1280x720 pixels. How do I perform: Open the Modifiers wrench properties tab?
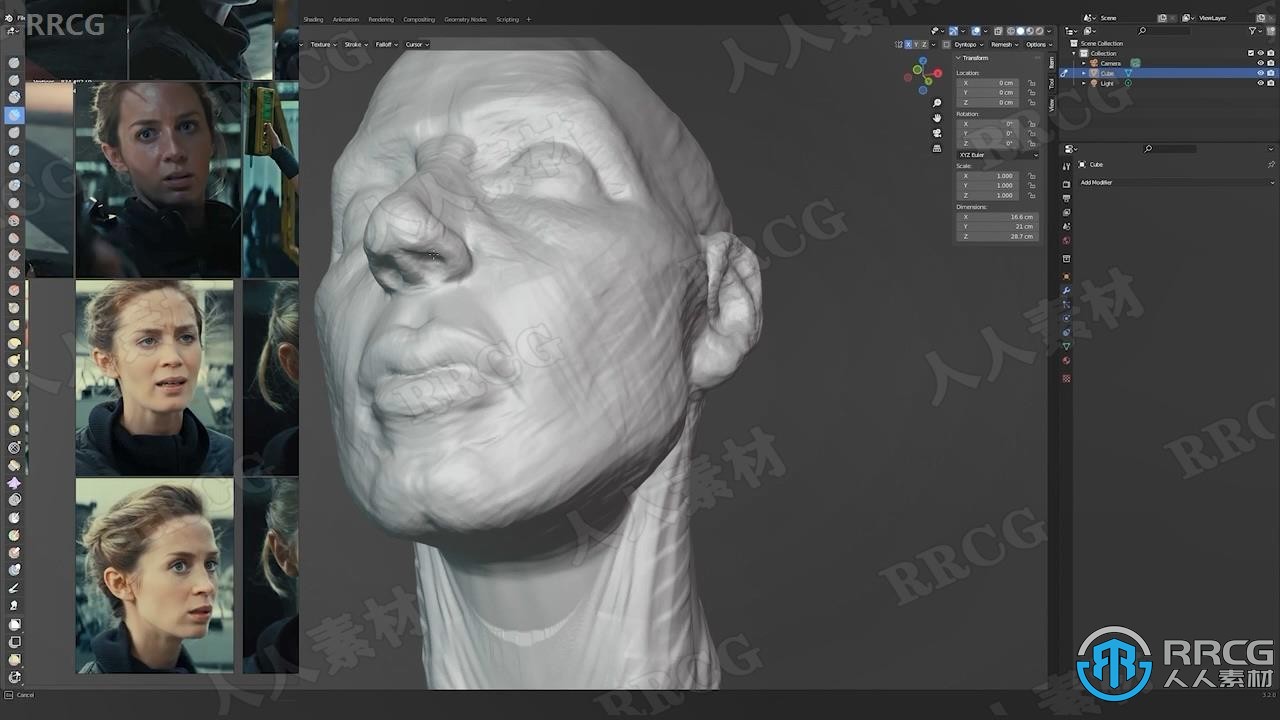click(1066, 289)
